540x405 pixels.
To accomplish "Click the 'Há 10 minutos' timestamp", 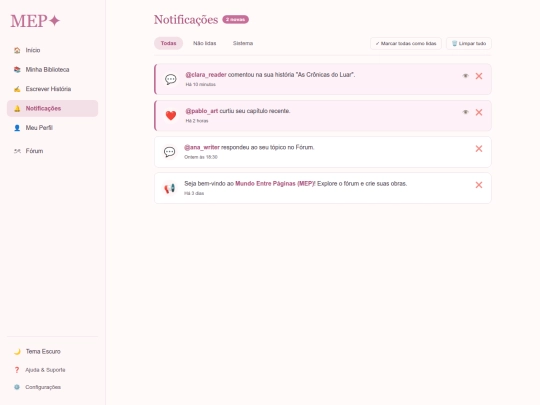I will coord(200,84).
